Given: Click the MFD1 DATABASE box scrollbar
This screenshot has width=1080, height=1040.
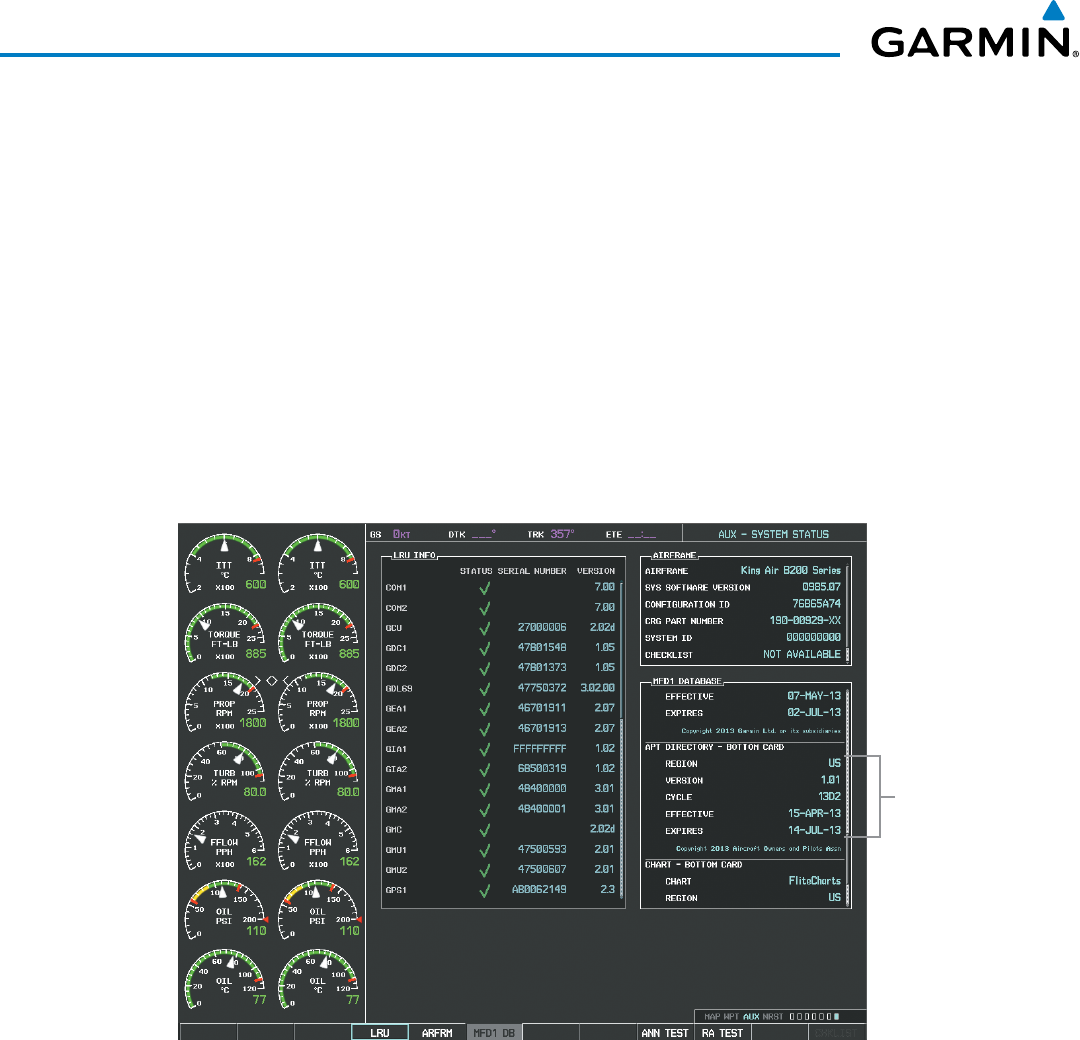Looking at the screenshot, I should 847,797.
